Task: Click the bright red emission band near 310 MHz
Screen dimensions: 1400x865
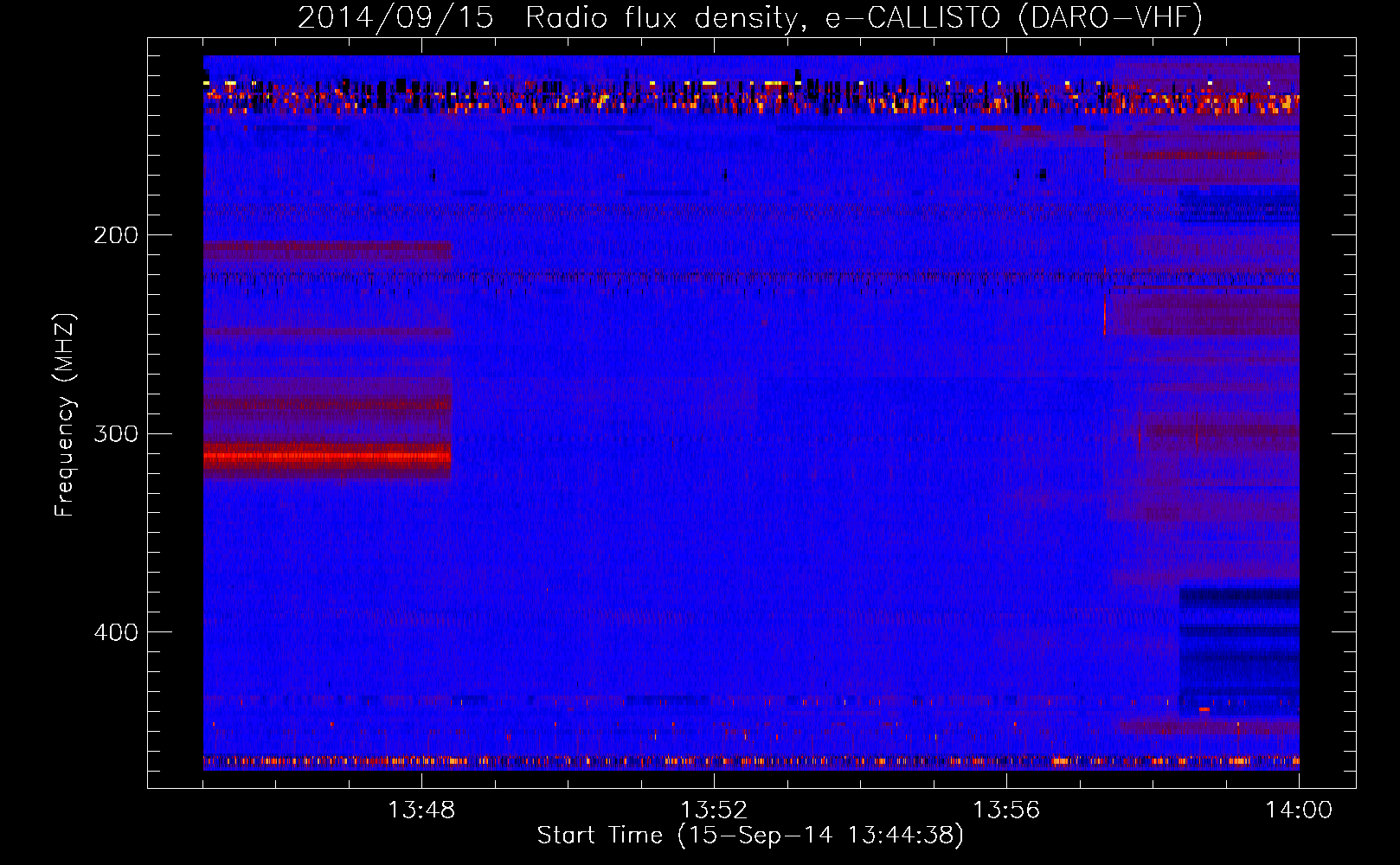Action: click(327, 456)
